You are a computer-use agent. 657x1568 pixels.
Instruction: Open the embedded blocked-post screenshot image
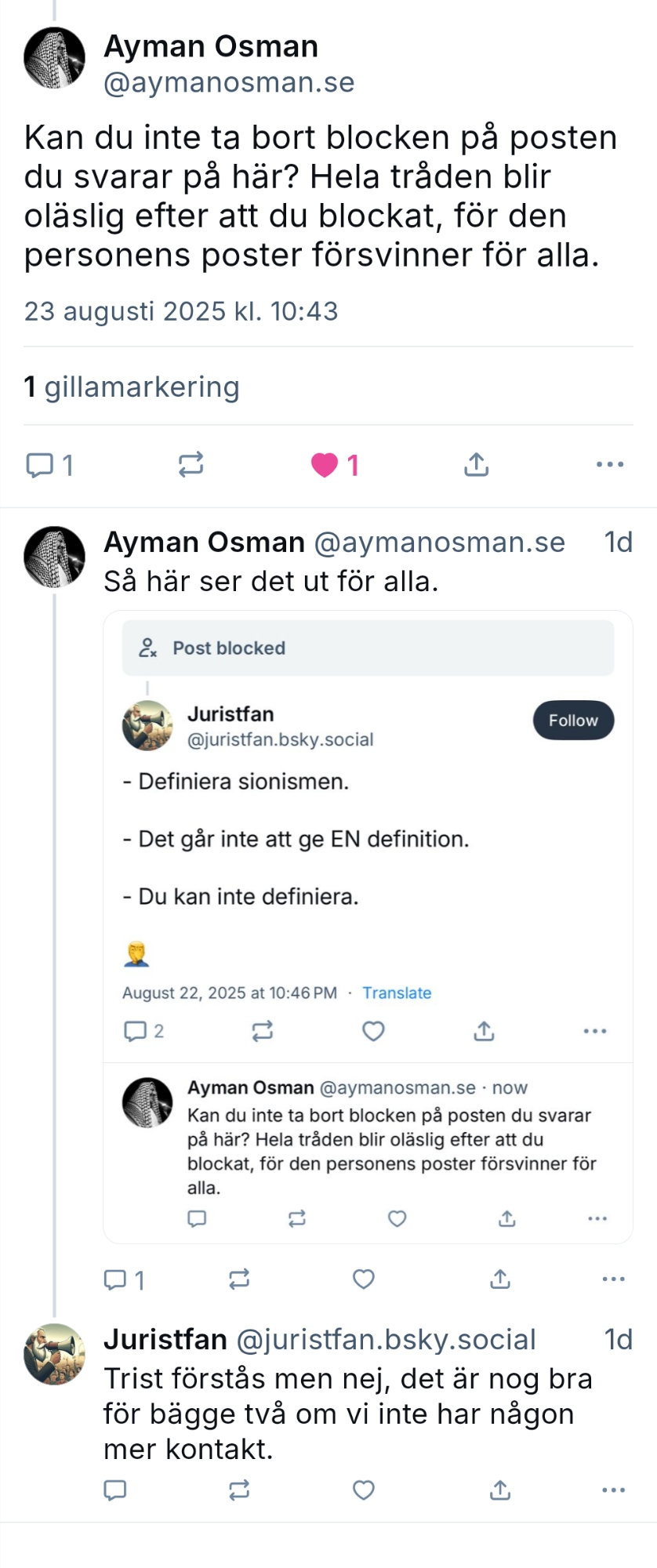click(x=368, y=927)
